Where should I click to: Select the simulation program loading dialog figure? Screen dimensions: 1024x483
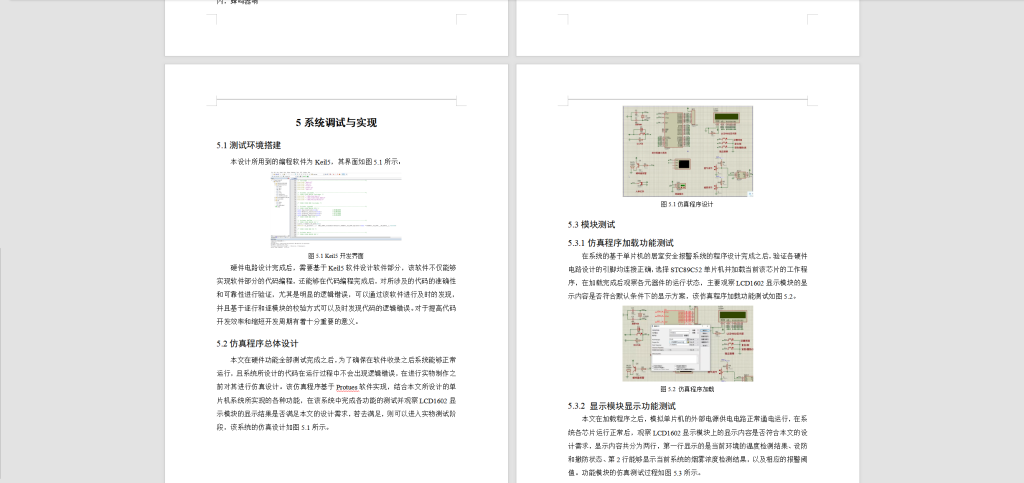(688, 343)
